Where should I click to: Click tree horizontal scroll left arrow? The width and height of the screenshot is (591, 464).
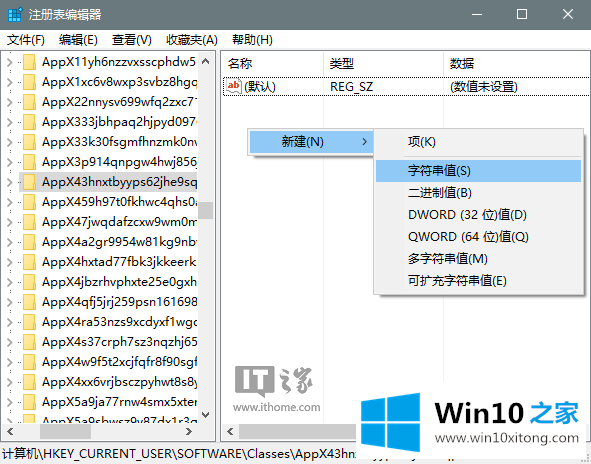pyautogui.click(x=10, y=432)
